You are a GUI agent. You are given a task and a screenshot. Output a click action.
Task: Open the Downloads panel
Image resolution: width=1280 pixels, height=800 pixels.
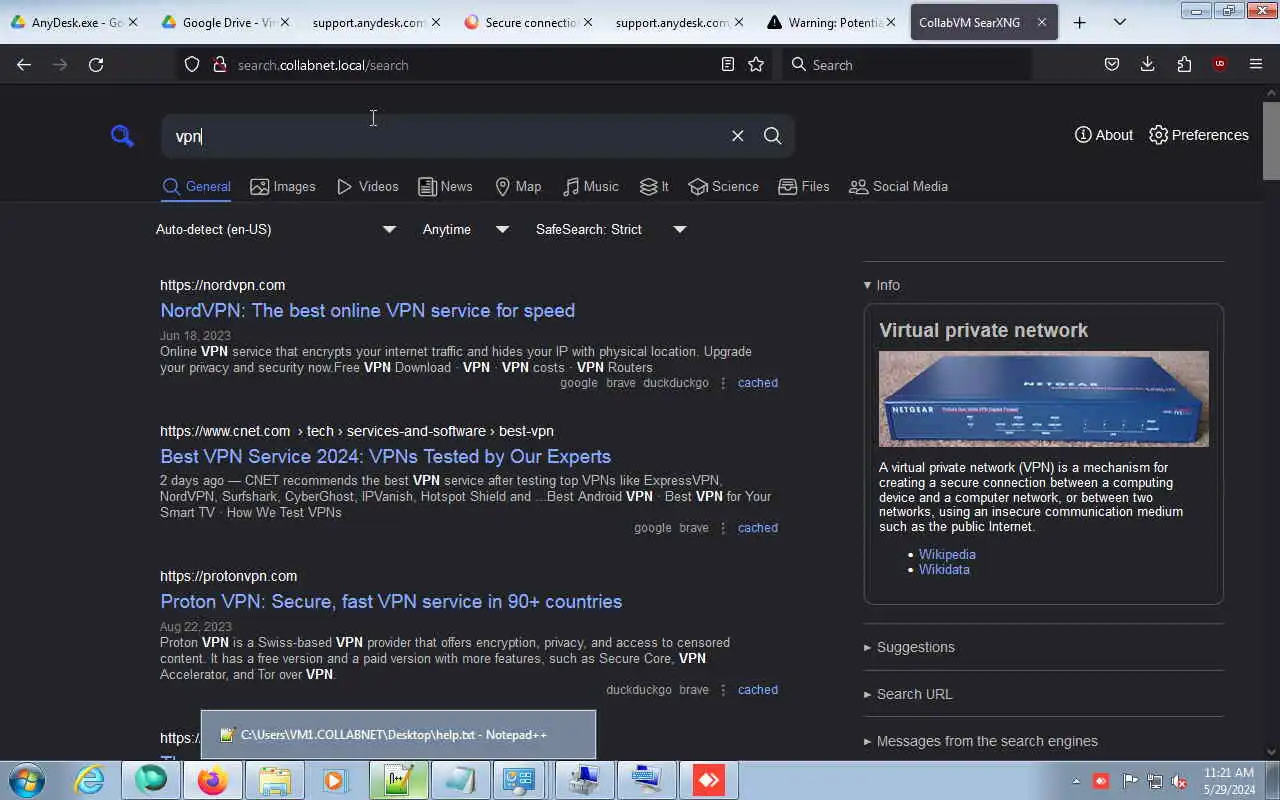(x=1147, y=64)
